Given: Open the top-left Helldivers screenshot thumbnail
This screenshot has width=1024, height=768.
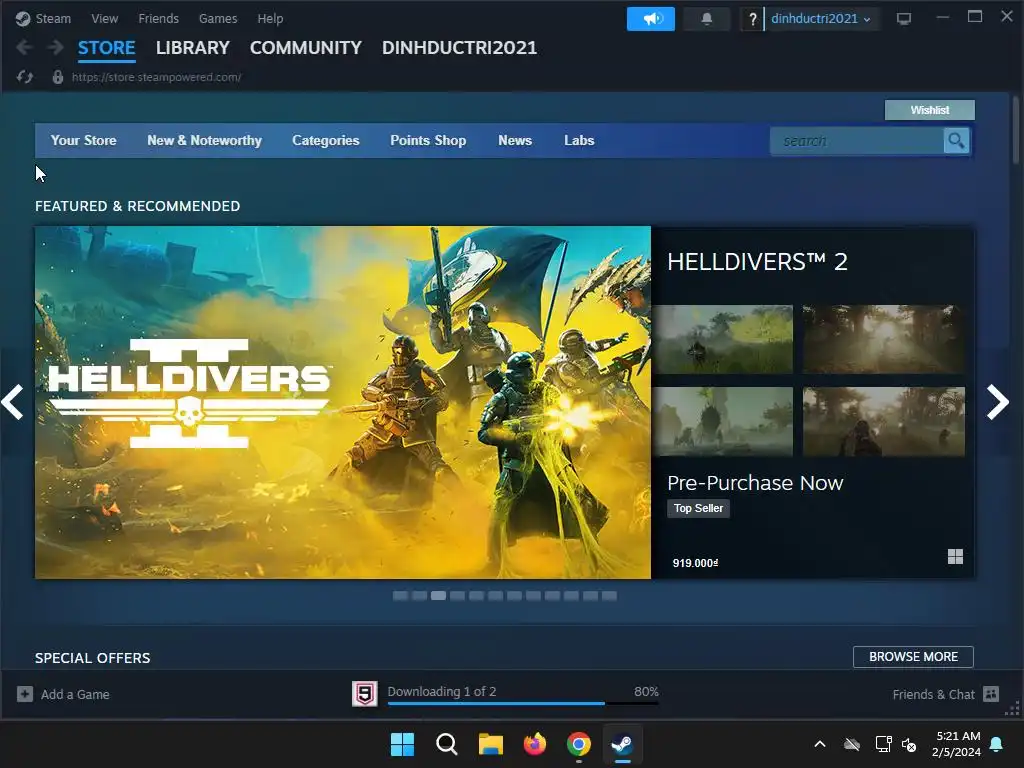Looking at the screenshot, I should coord(722,339).
